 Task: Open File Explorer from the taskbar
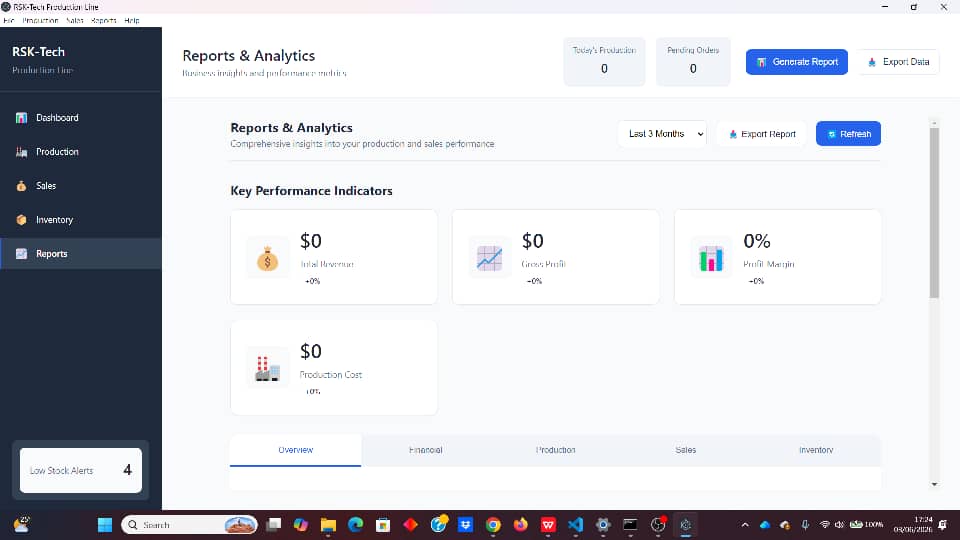pyautogui.click(x=328, y=525)
